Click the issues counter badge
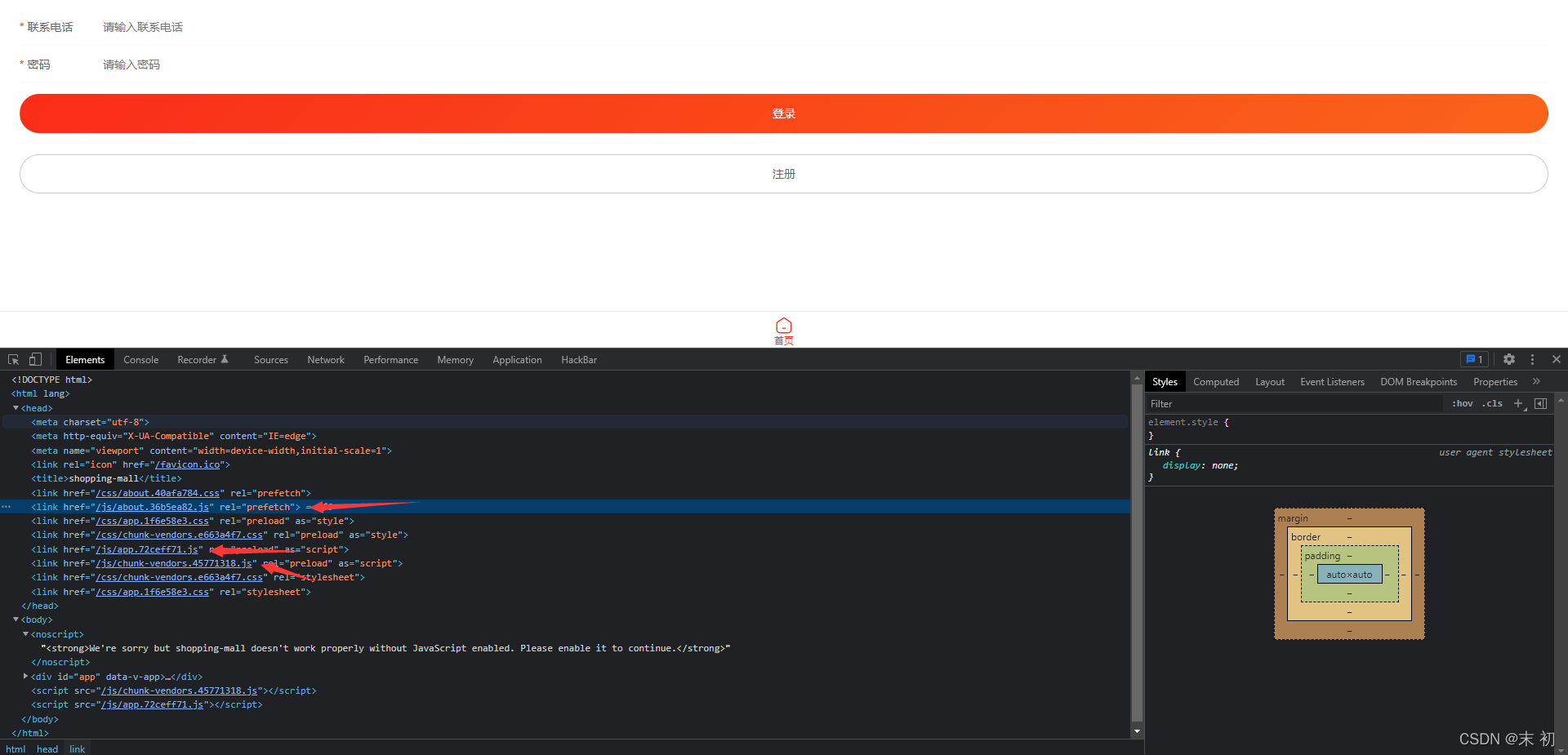This screenshot has height=755, width=1568. tap(1474, 359)
